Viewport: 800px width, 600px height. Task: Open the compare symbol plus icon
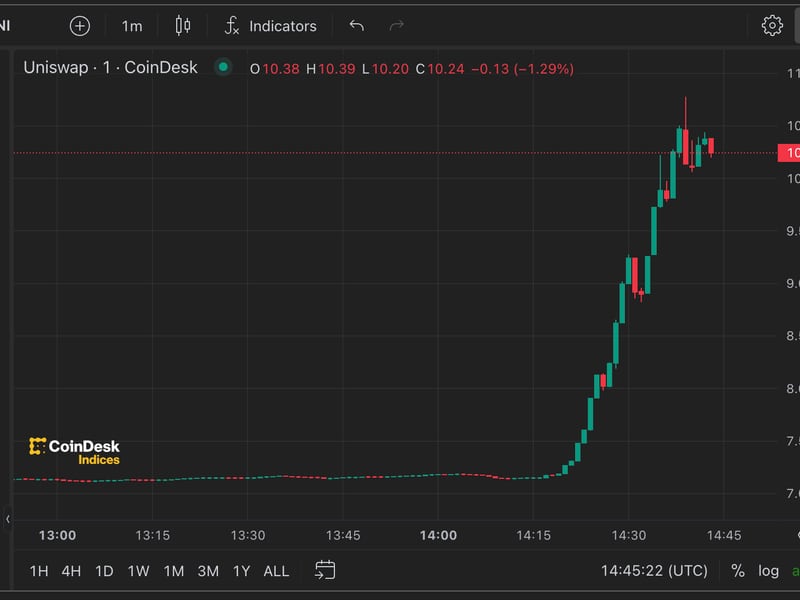point(81,25)
